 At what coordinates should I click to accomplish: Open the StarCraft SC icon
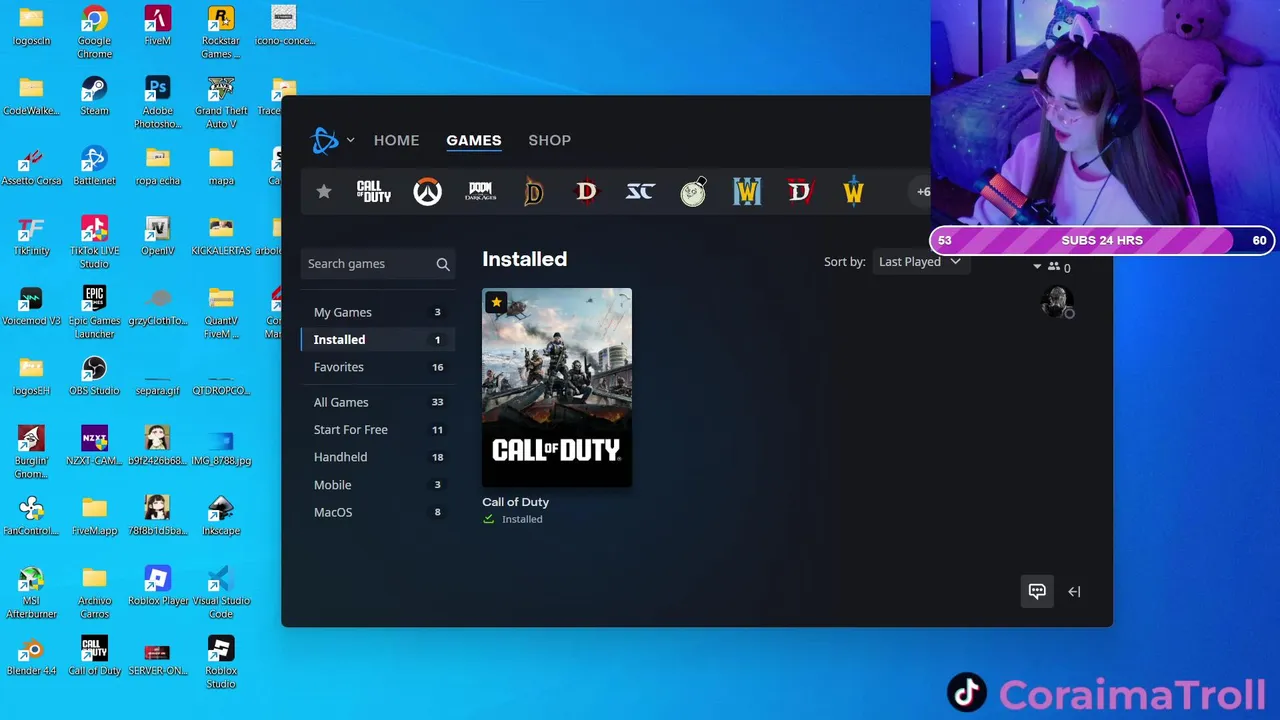640,192
